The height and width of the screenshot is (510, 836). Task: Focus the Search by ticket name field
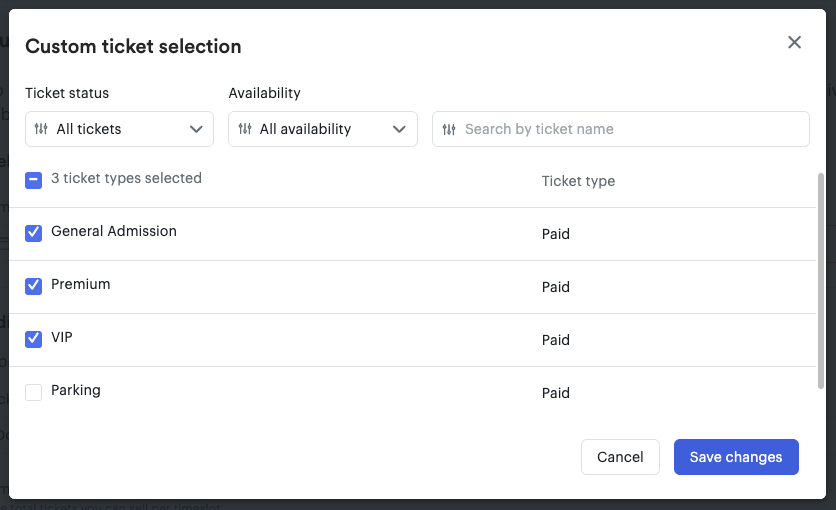coord(621,129)
